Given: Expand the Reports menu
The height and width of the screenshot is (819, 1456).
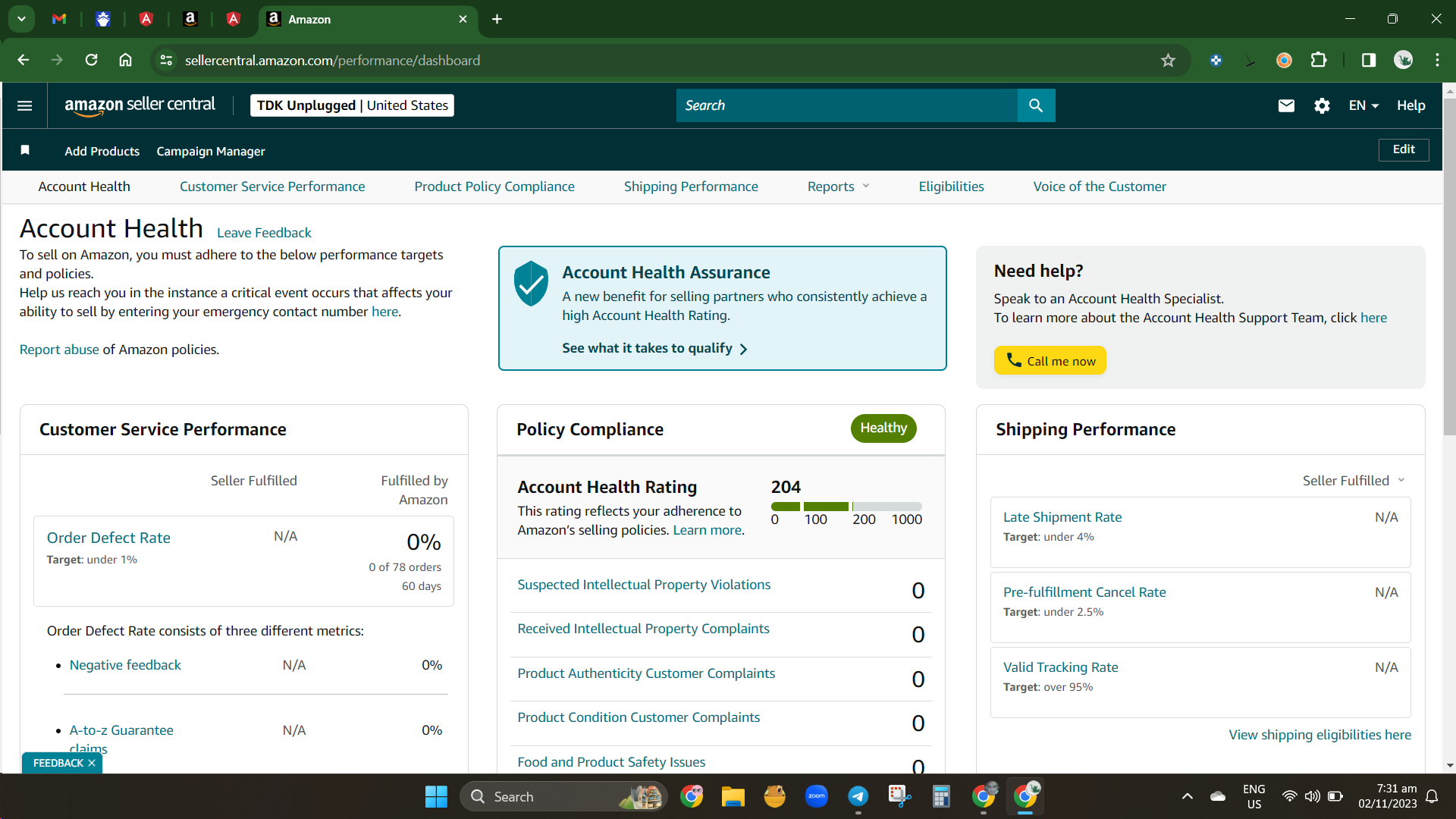Looking at the screenshot, I should tap(838, 187).
